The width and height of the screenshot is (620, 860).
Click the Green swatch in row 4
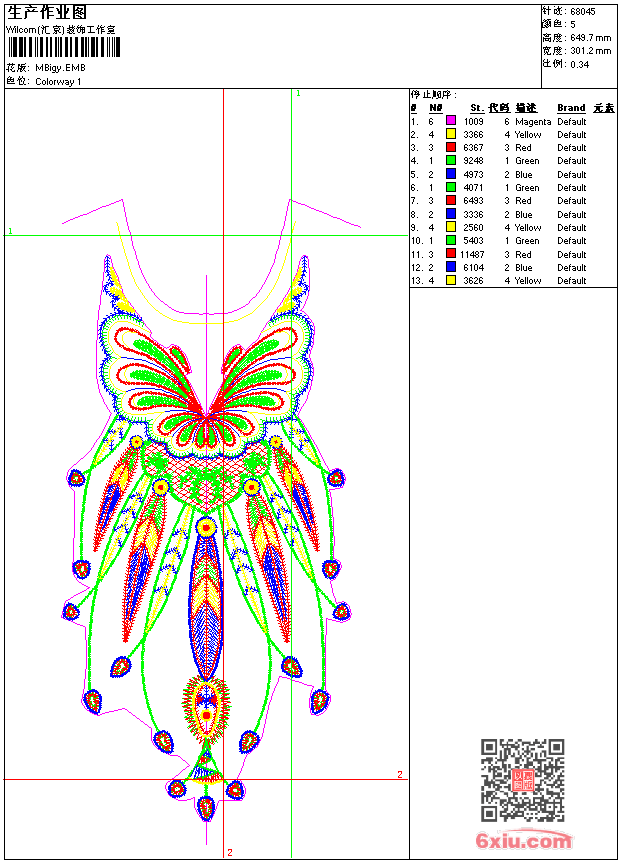pos(451,160)
